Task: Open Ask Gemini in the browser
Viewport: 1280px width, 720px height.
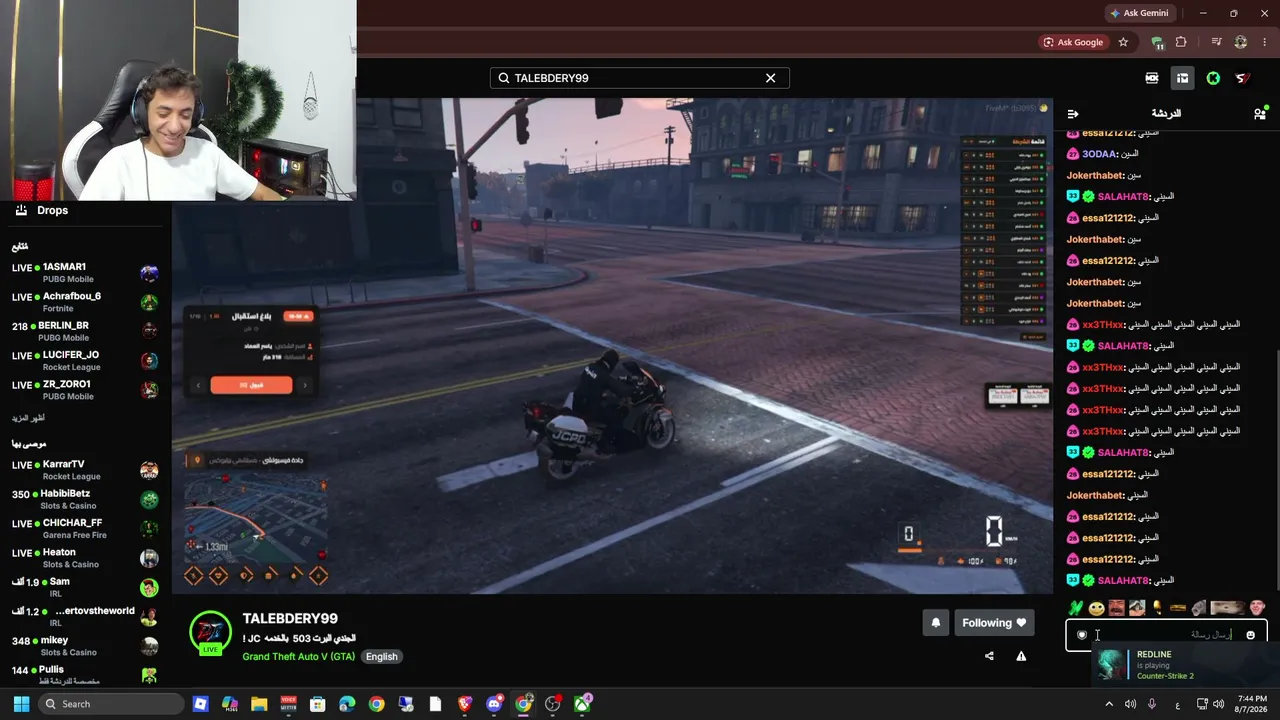Action: point(1139,13)
